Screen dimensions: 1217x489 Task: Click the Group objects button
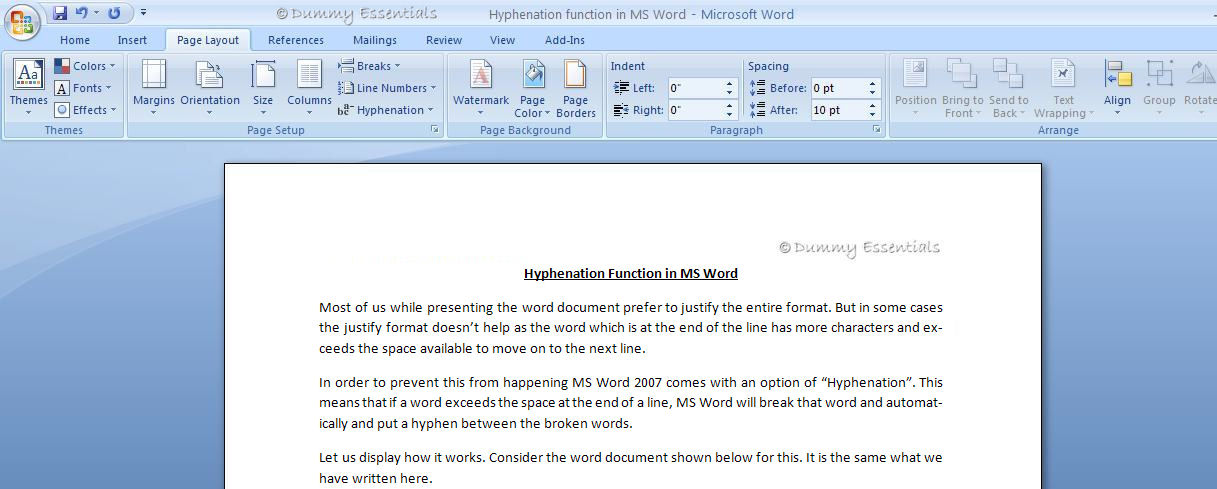pos(1159,87)
